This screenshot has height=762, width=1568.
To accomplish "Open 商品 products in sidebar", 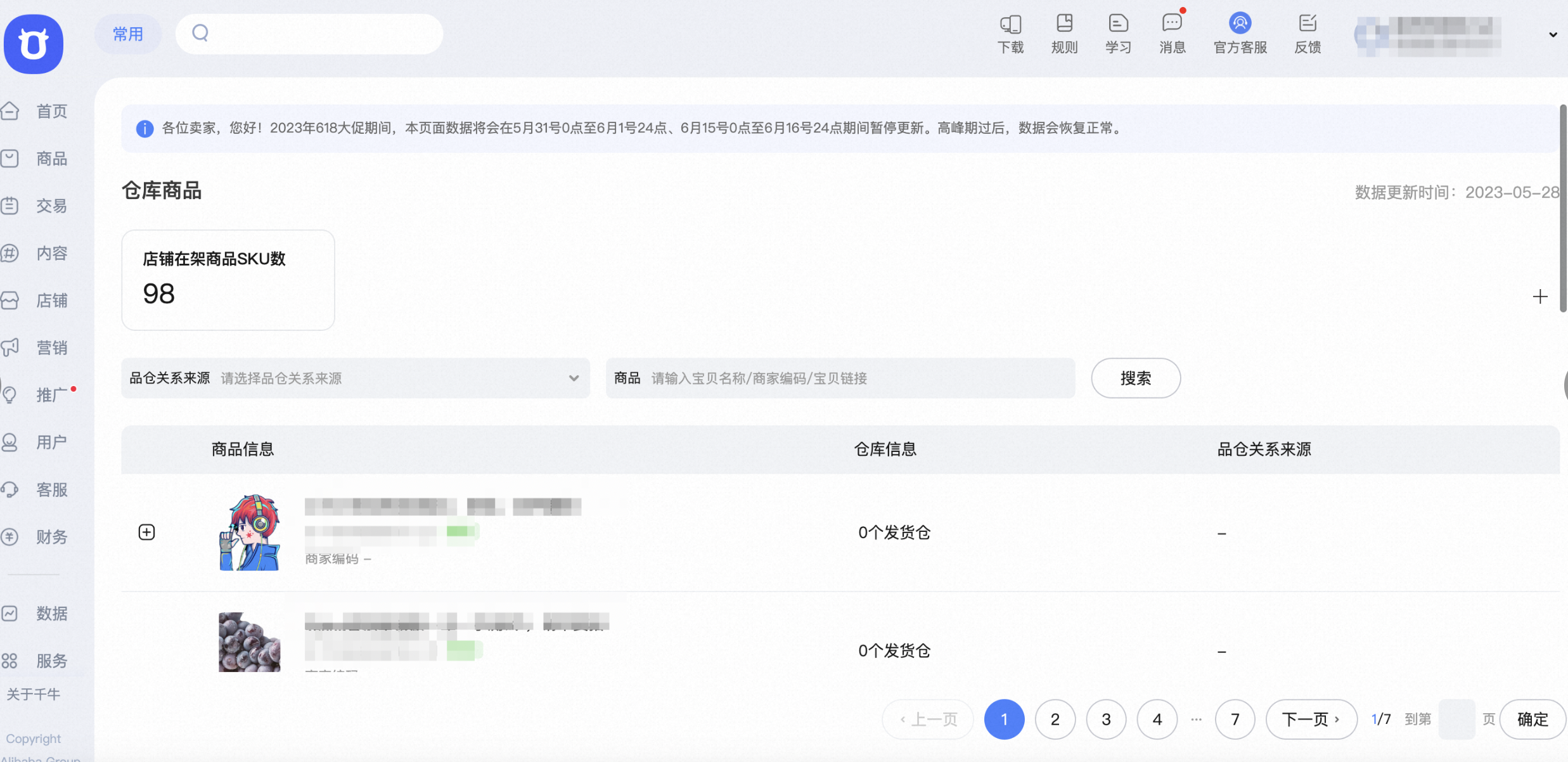I will coord(35,158).
